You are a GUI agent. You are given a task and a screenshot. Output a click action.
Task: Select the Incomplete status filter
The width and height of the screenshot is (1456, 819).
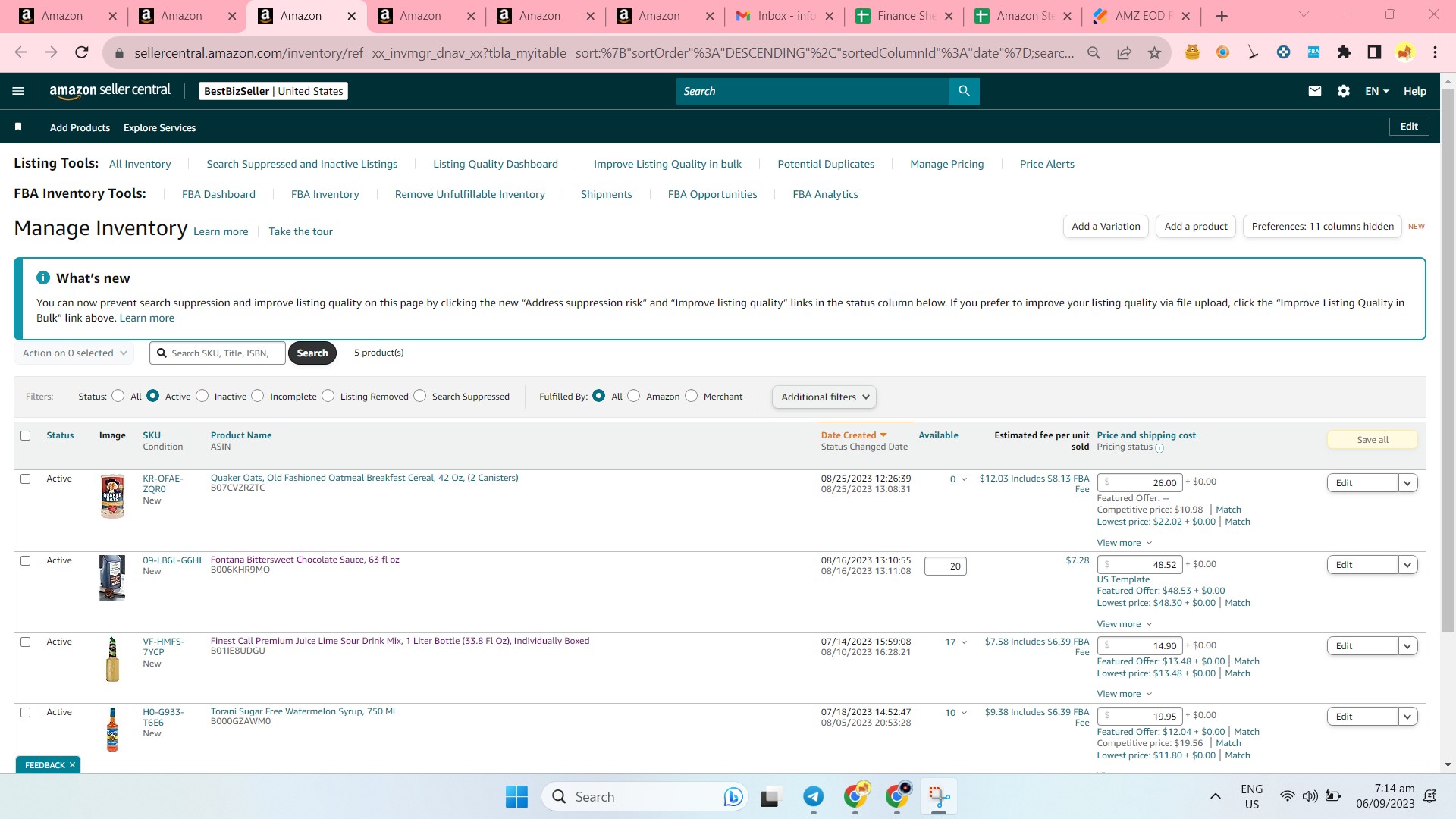(x=258, y=396)
